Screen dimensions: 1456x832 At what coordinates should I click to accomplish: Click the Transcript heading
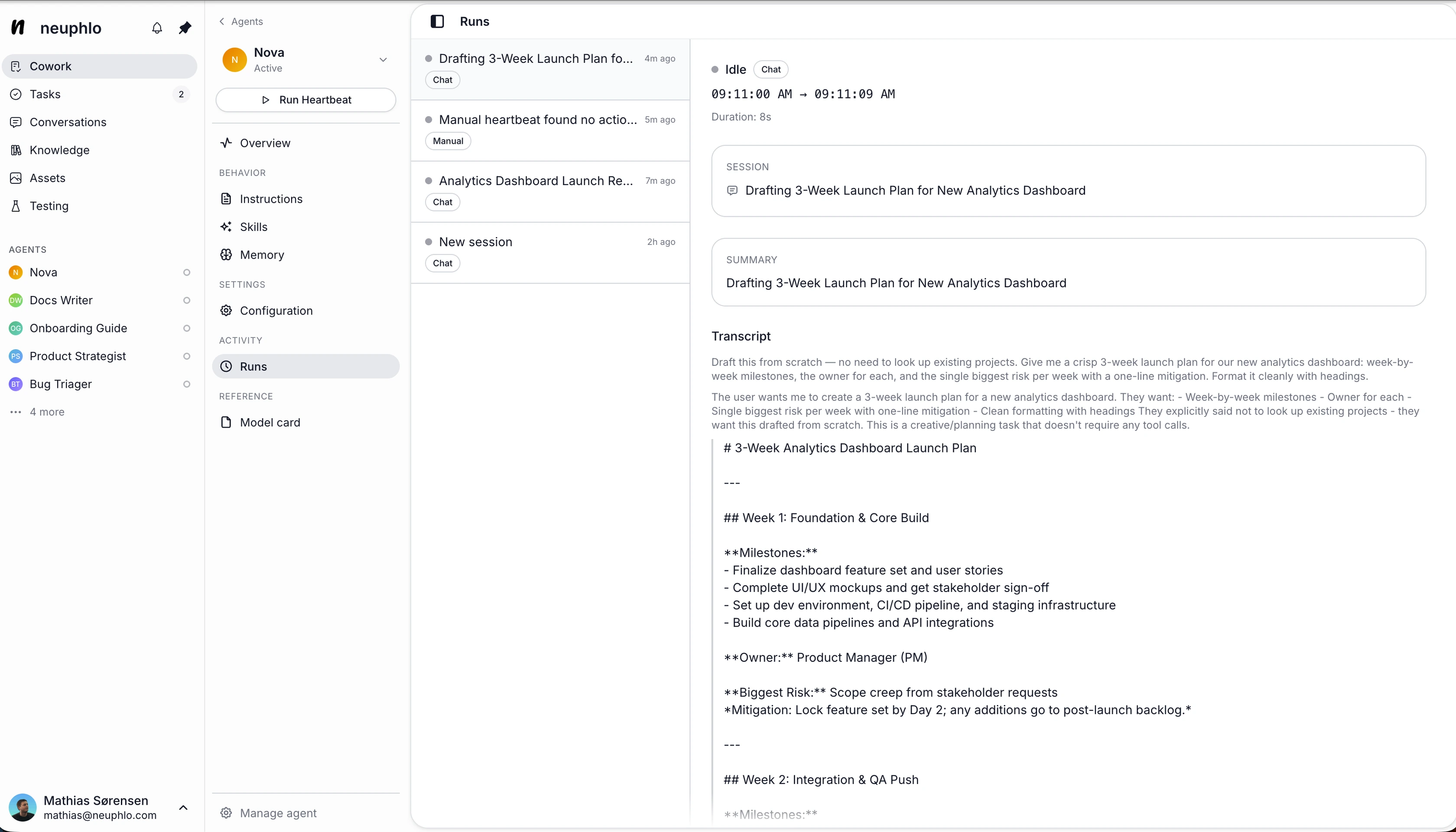pos(741,337)
